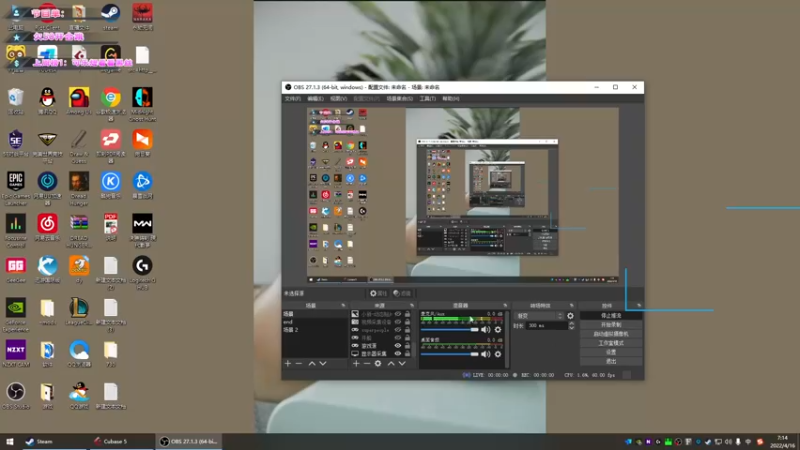The width and height of the screenshot is (800, 450).
Task: Pop out the 混音器 dock panel icon
Action: [x=505, y=305]
